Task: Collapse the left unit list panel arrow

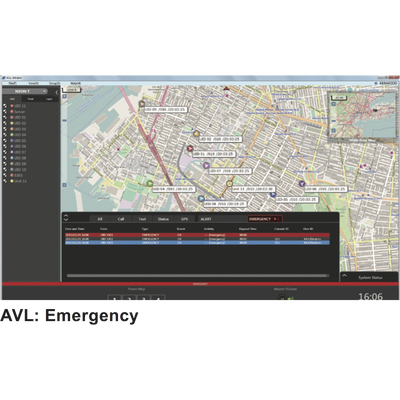Action: 56,92
